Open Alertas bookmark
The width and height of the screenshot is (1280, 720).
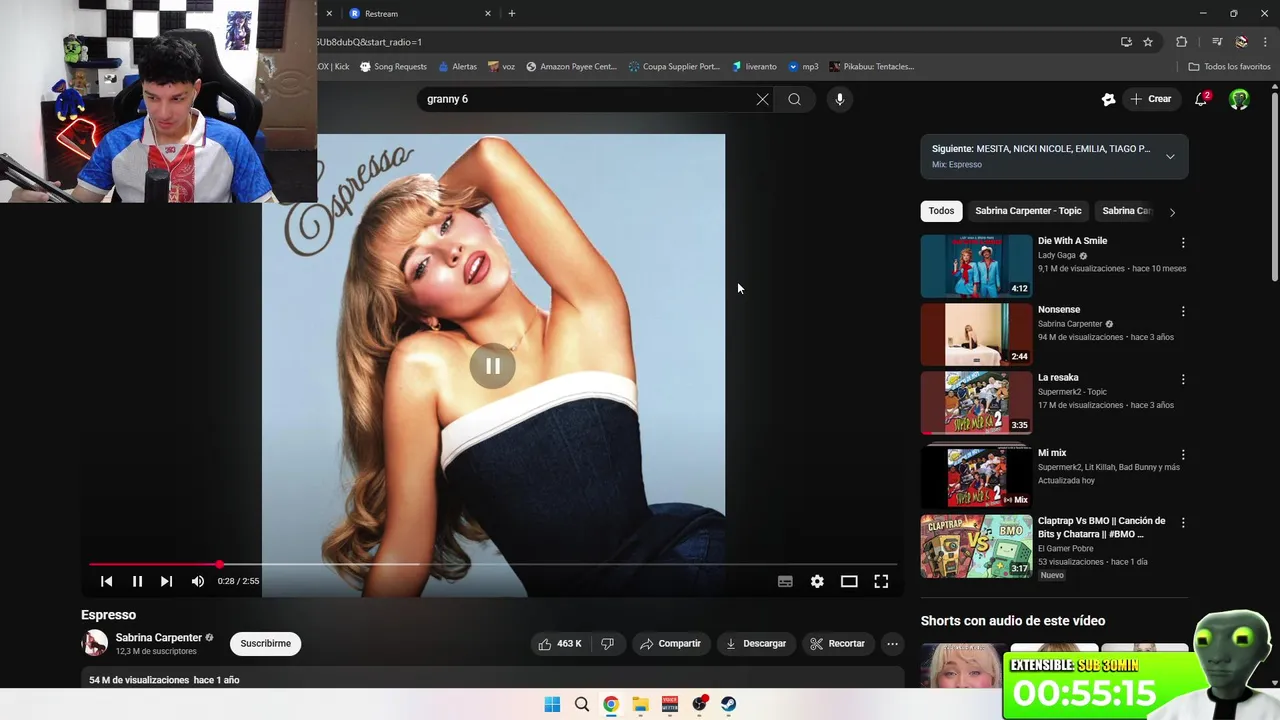tap(458, 67)
